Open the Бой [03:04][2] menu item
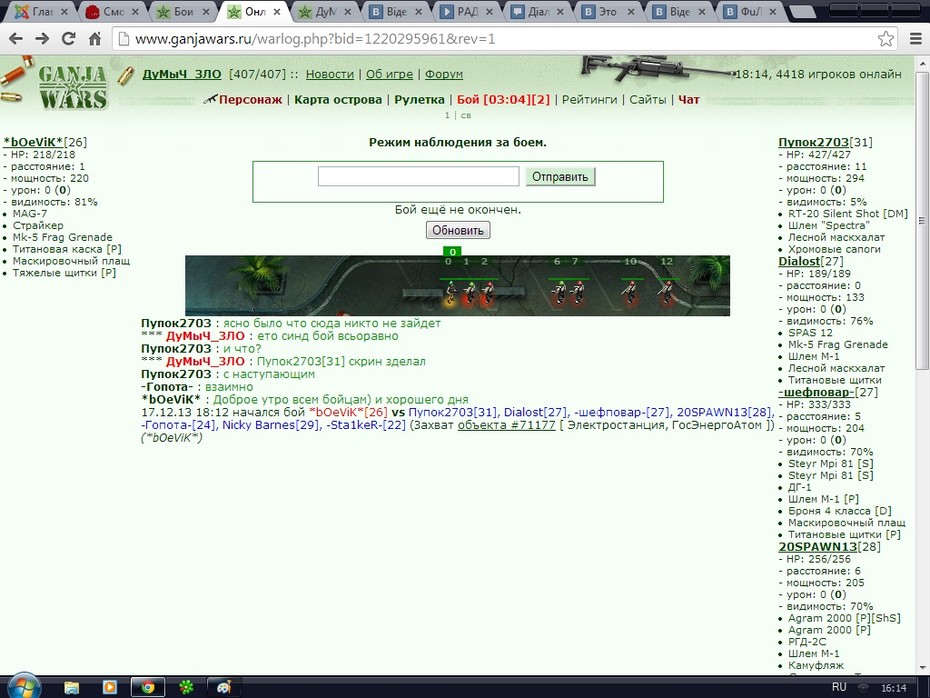 [504, 100]
